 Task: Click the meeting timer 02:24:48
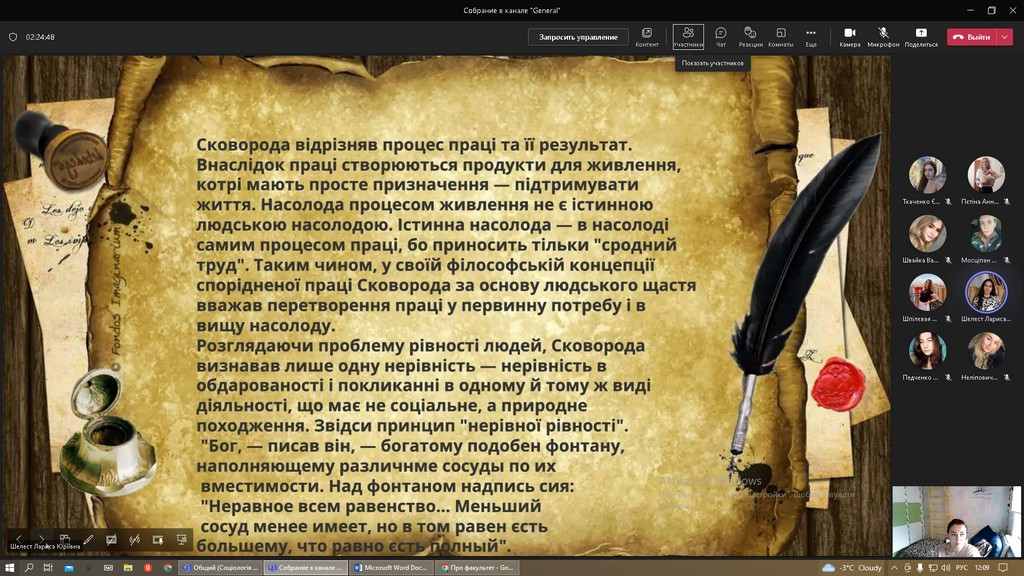click(40, 37)
